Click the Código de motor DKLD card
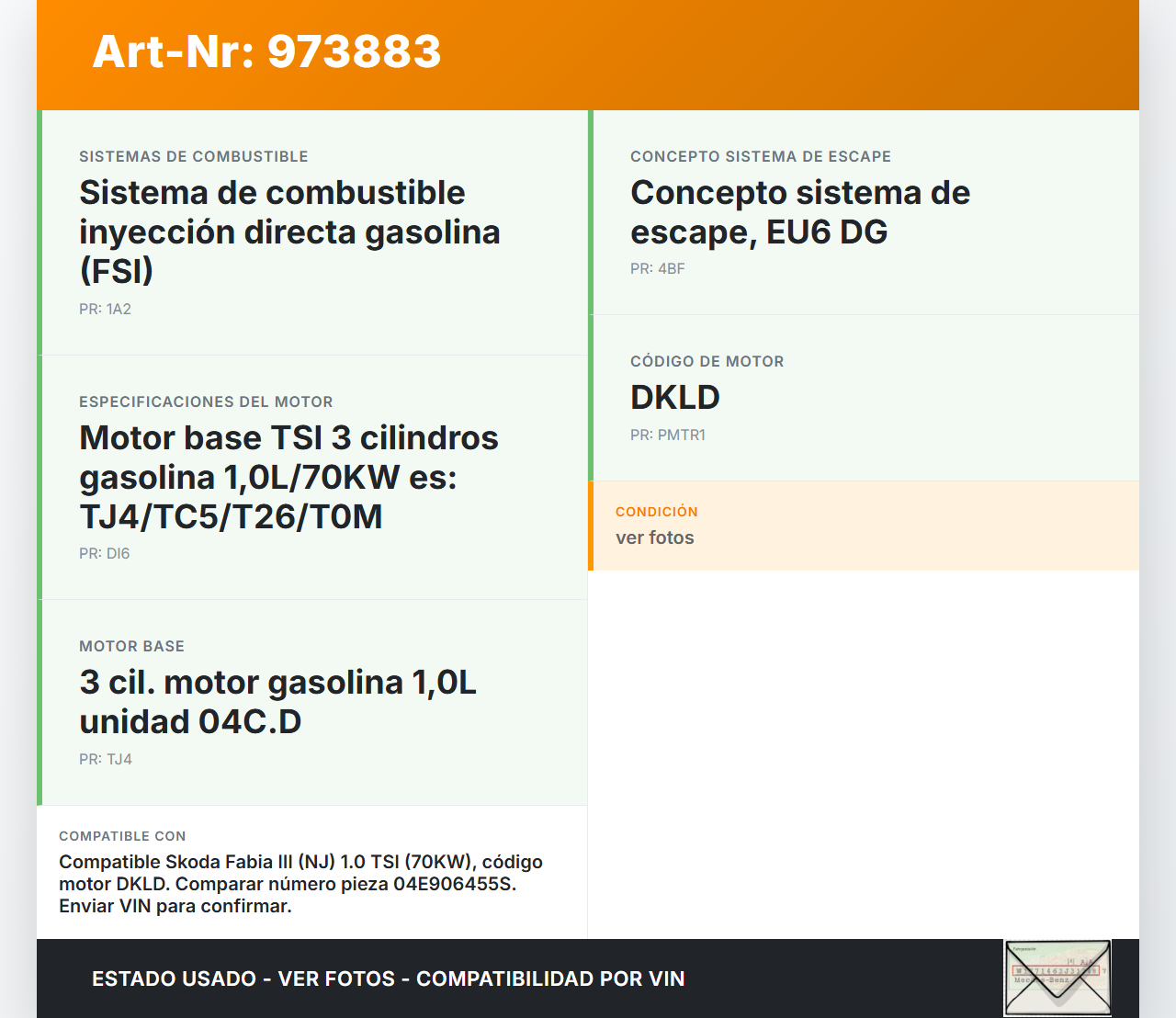Image resolution: width=1176 pixels, height=1018 pixels. point(864,397)
